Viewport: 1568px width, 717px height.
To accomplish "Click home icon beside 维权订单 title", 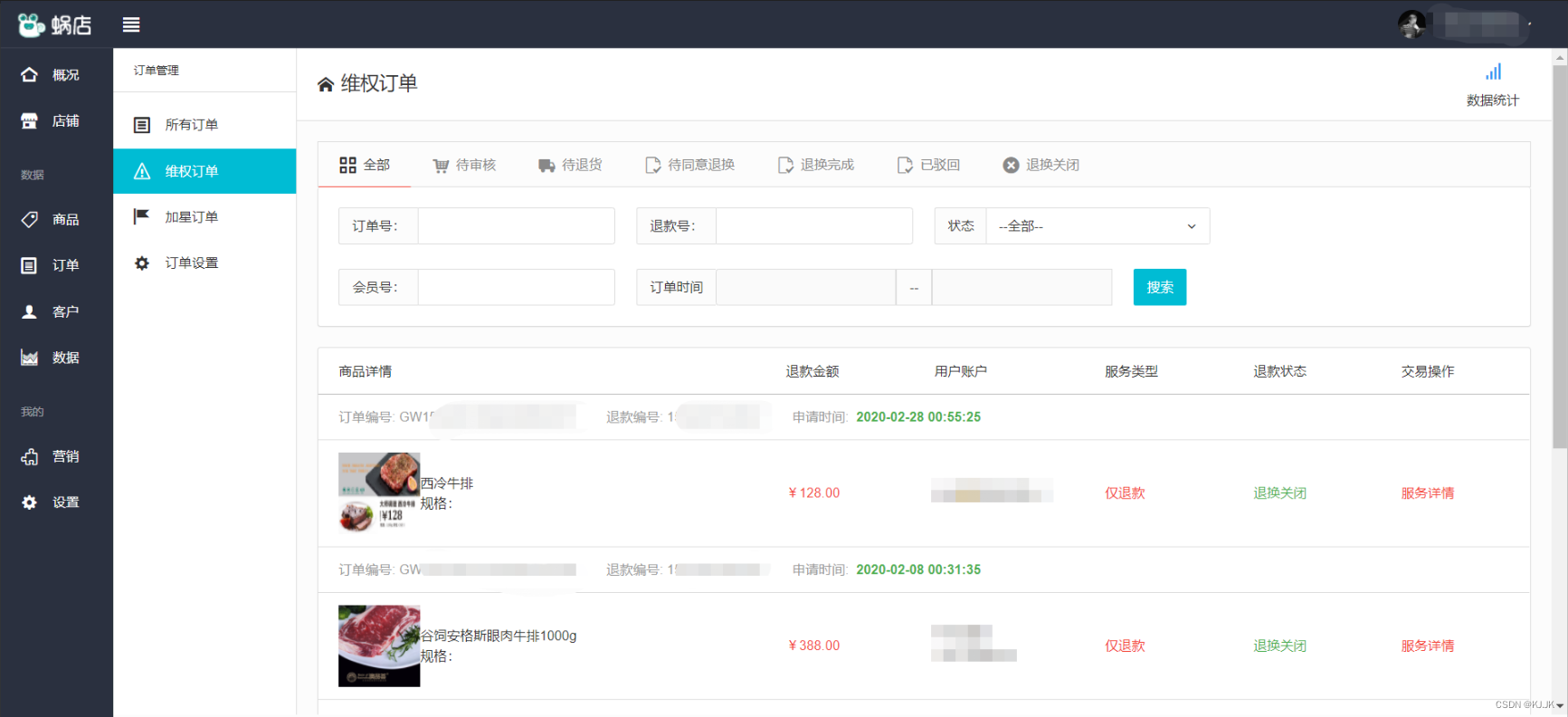I will pyautogui.click(x=326, y=84).
